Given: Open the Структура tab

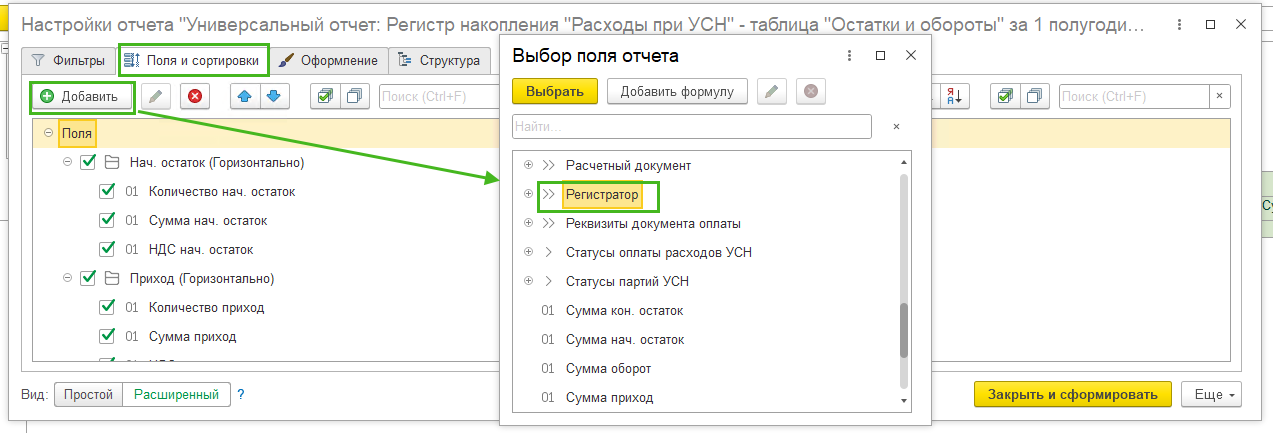Looking at the screenshot, I should [x=440, y=61].
